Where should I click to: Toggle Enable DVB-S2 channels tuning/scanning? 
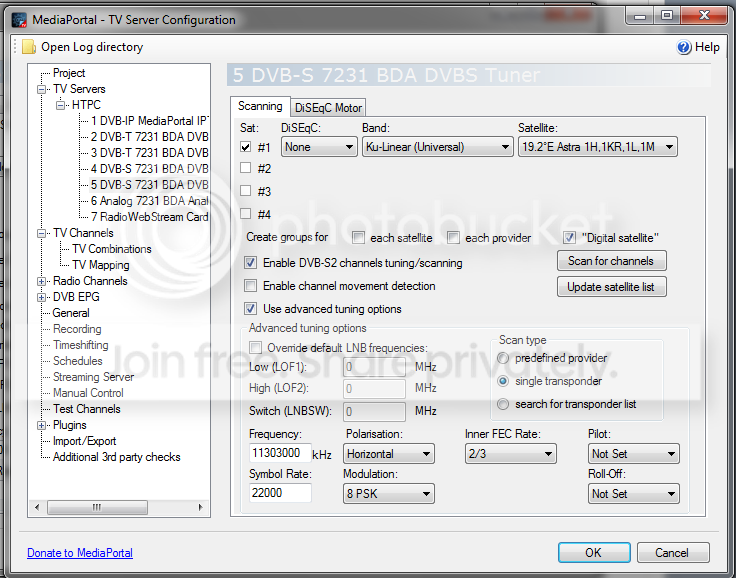point(250,263)
